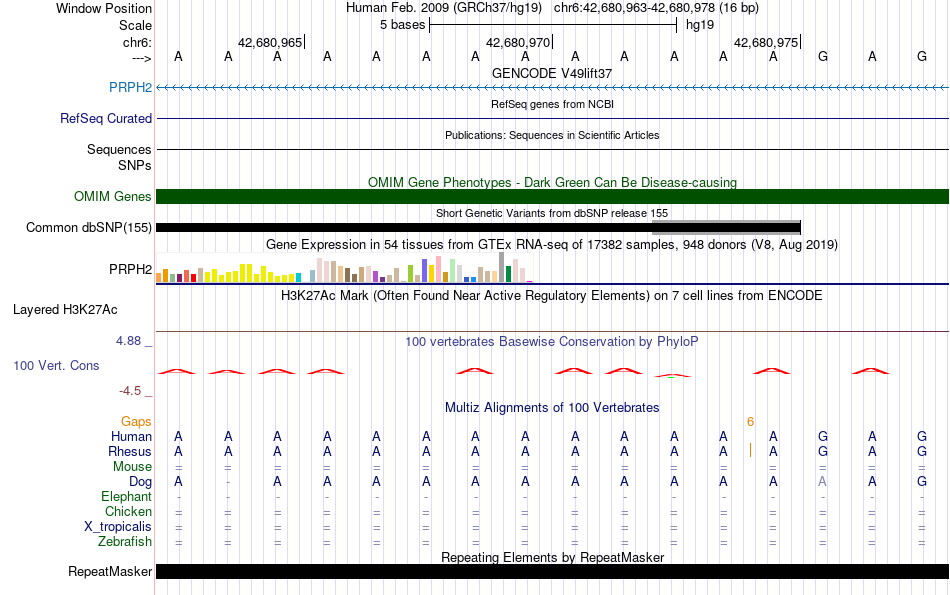
Task: Click the orange insertion tick in Rhesus row
Action: 751,450
